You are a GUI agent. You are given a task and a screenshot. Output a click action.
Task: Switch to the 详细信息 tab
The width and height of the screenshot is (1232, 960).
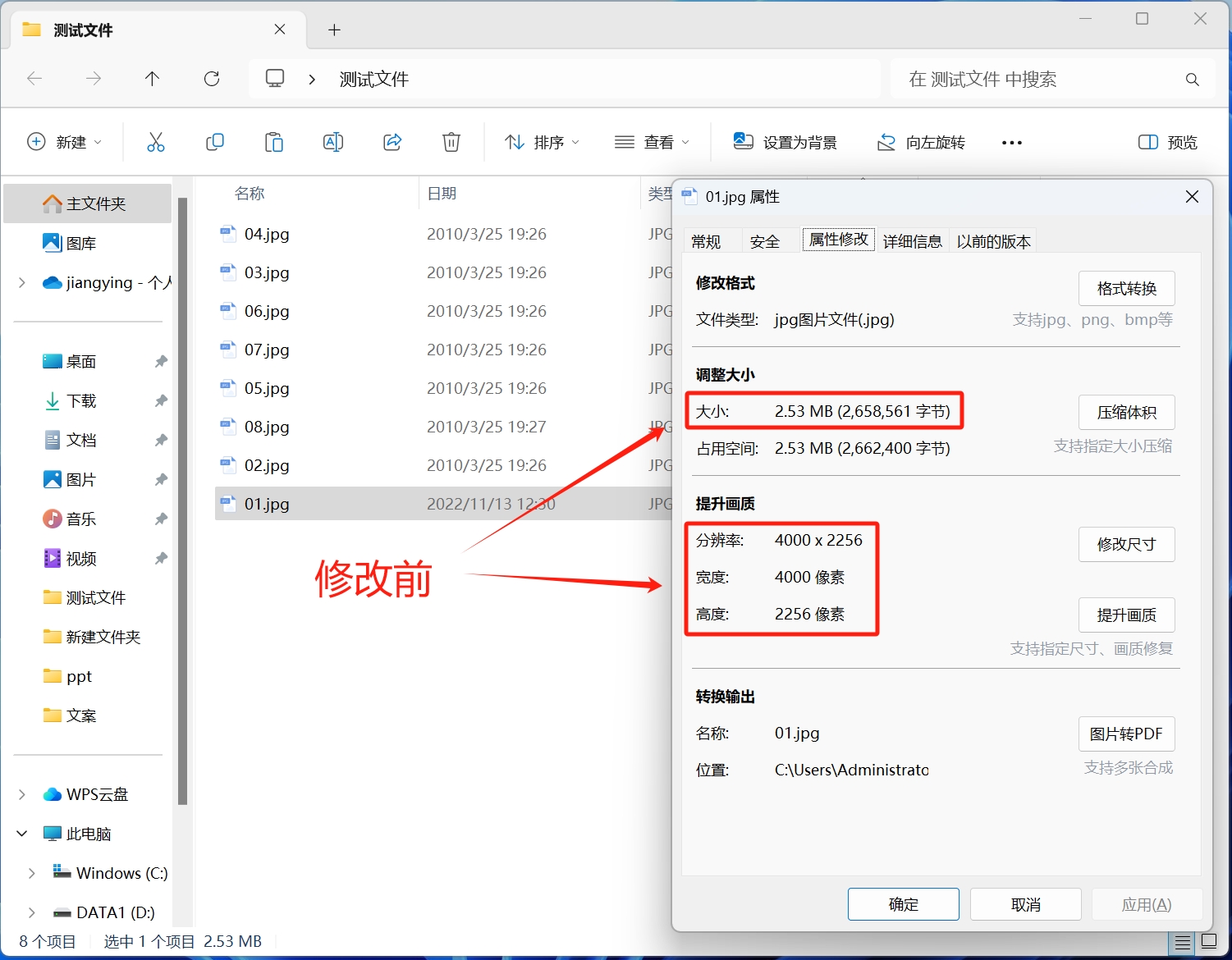913,240
